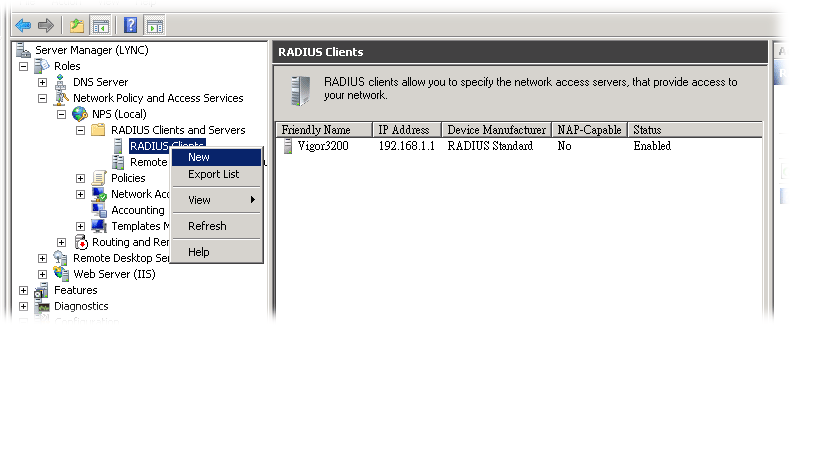Click the Accounting node in the tree

pyautogui.click(x=137, y=210)
